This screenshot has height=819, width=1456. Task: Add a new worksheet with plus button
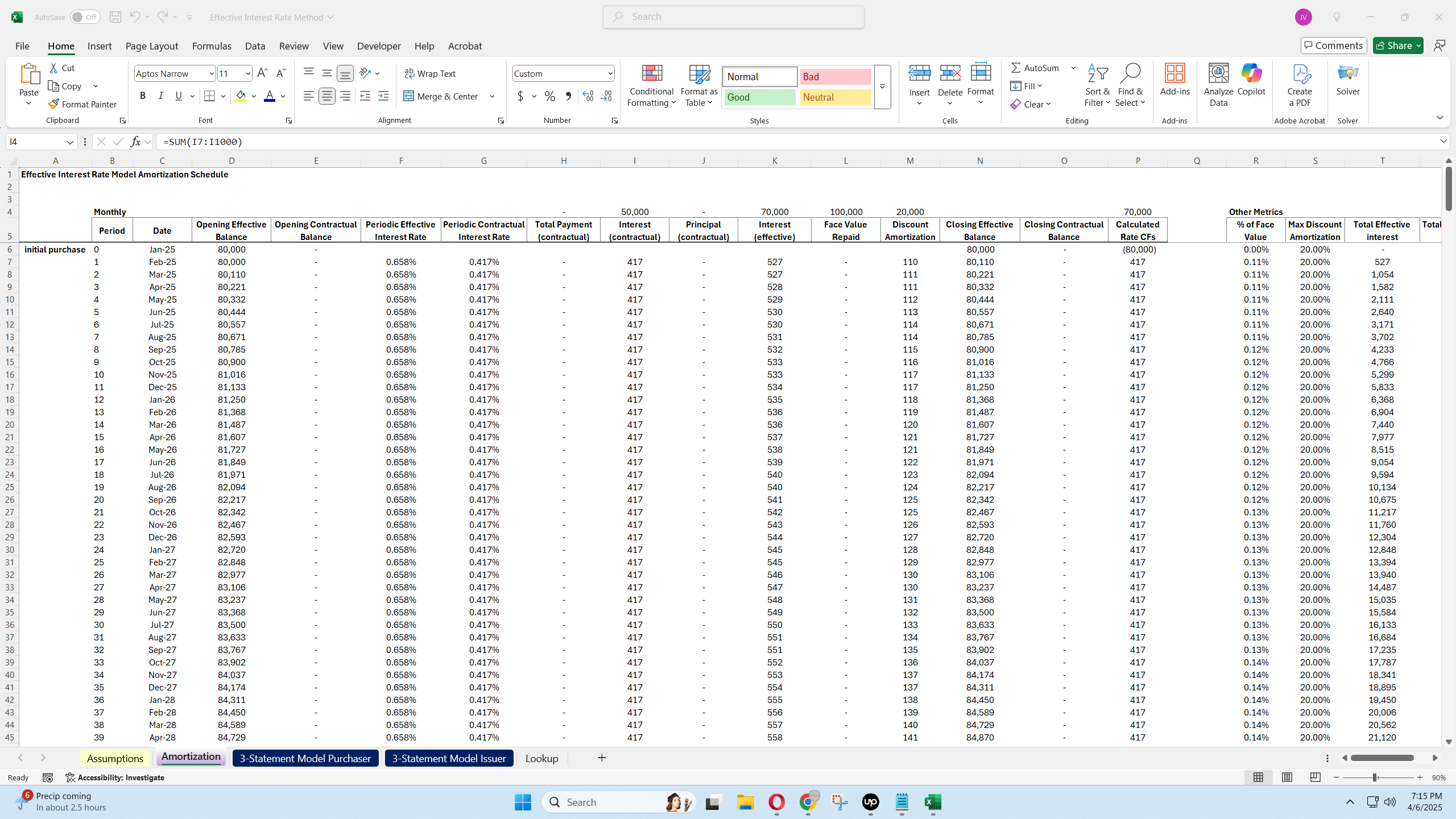point(601,758)
